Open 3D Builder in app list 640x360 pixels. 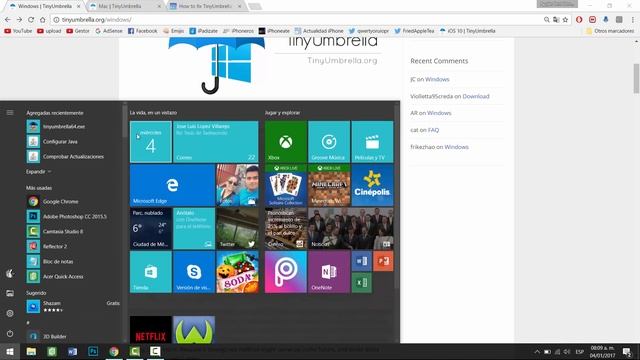pos(73,336)
